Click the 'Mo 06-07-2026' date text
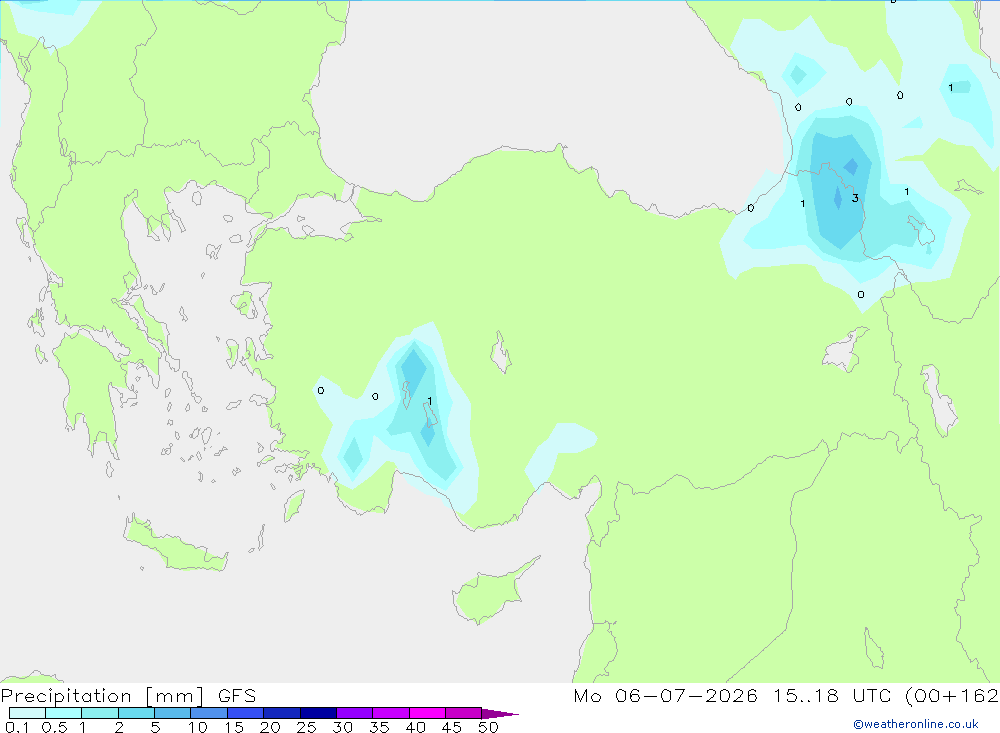Image resolution: width=1000 pixels, height=733 pixels. [x=666, y=696]
